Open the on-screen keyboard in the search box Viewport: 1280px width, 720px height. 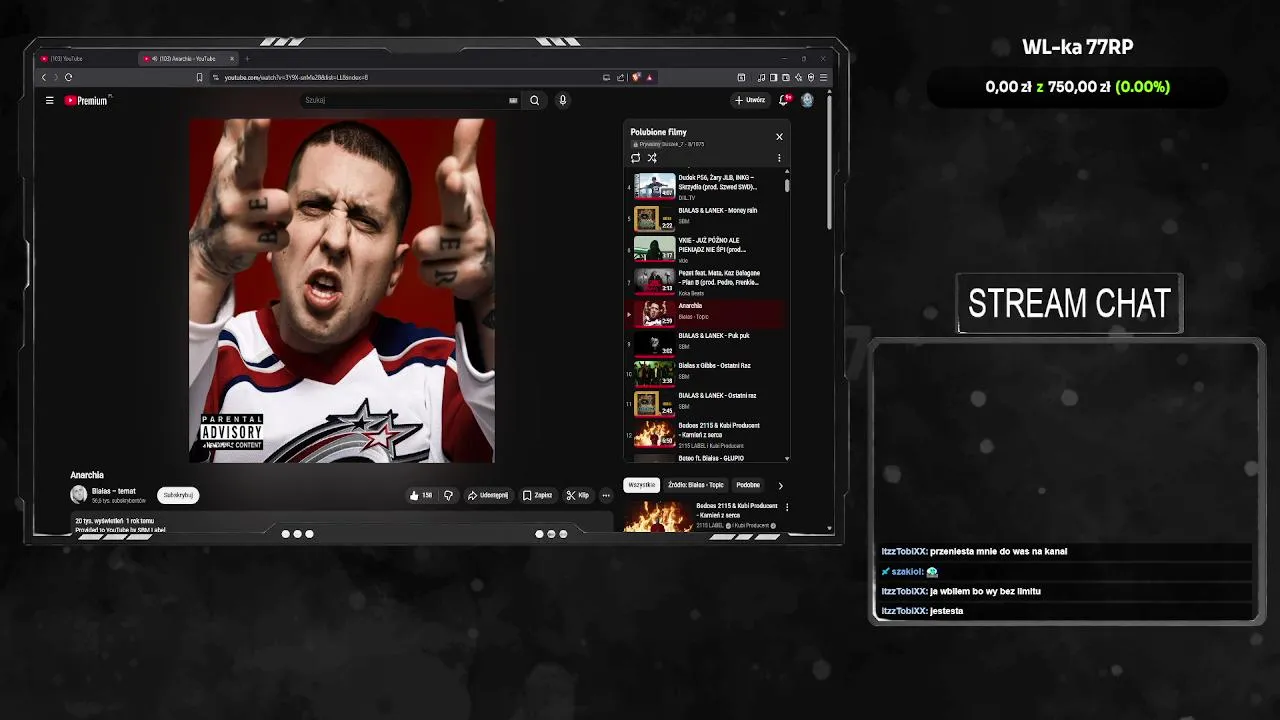coord(513,100)
